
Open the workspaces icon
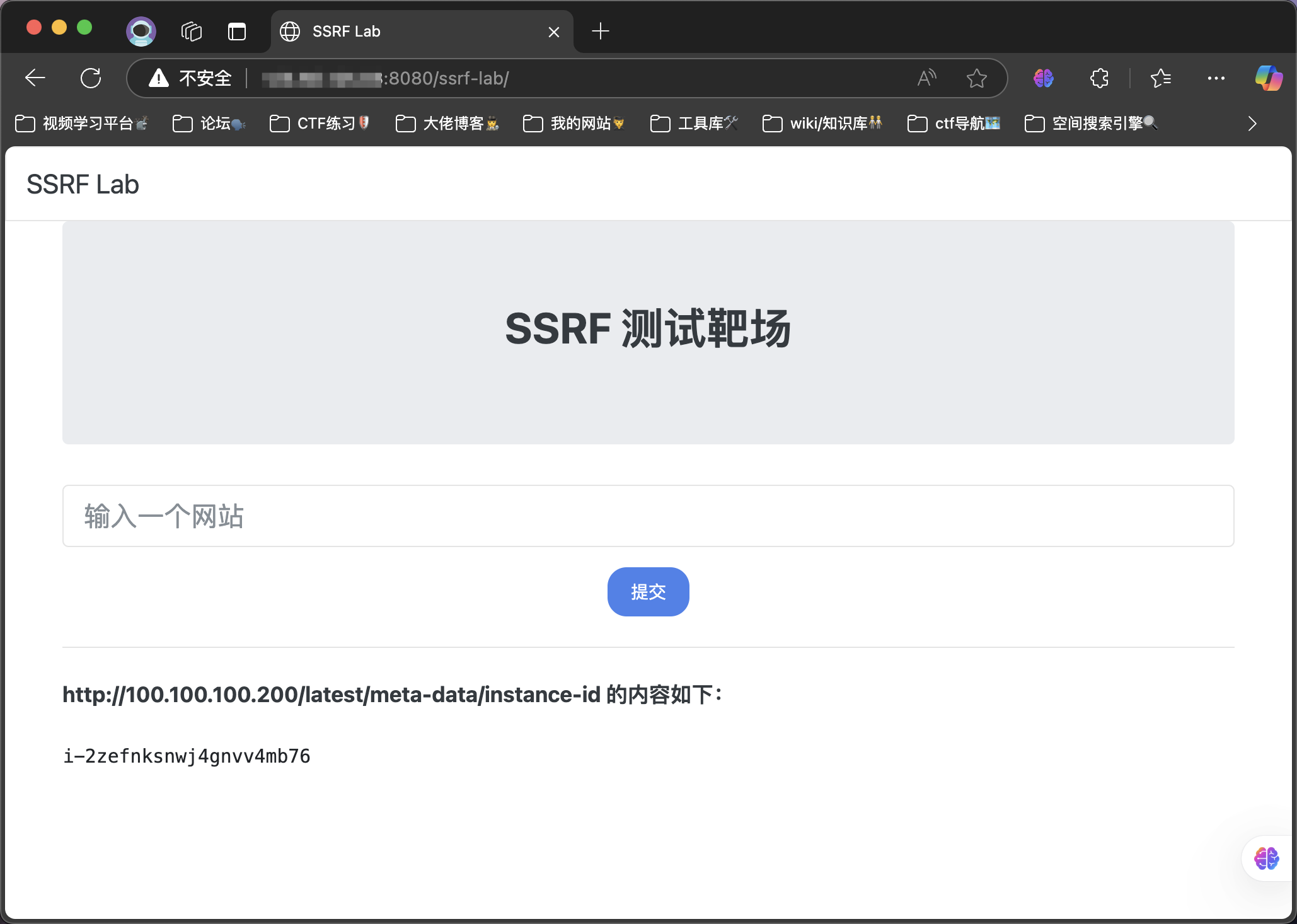191,31
